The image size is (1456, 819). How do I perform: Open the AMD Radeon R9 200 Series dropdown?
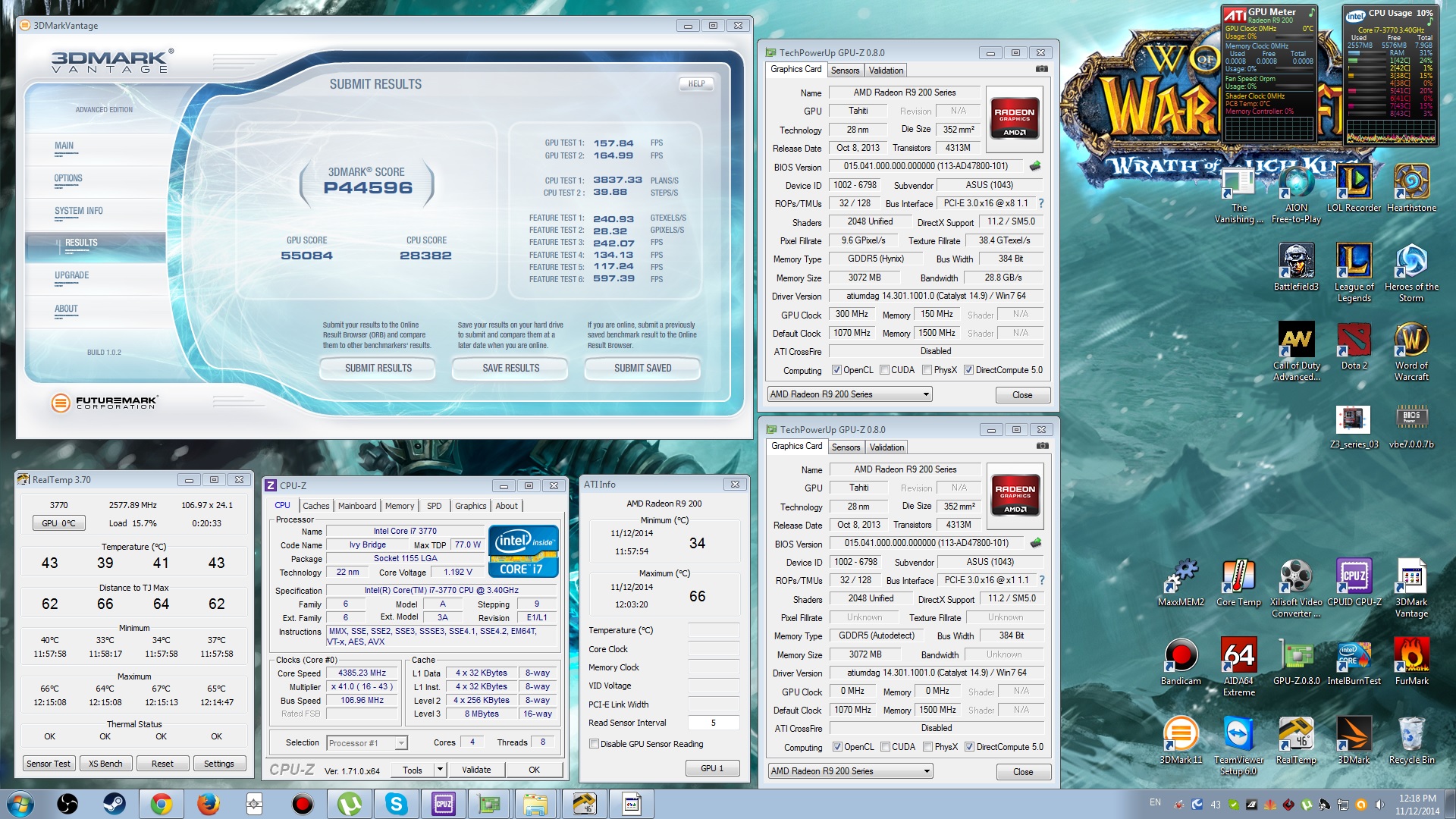pyautogui.click(x=924, y=394)
